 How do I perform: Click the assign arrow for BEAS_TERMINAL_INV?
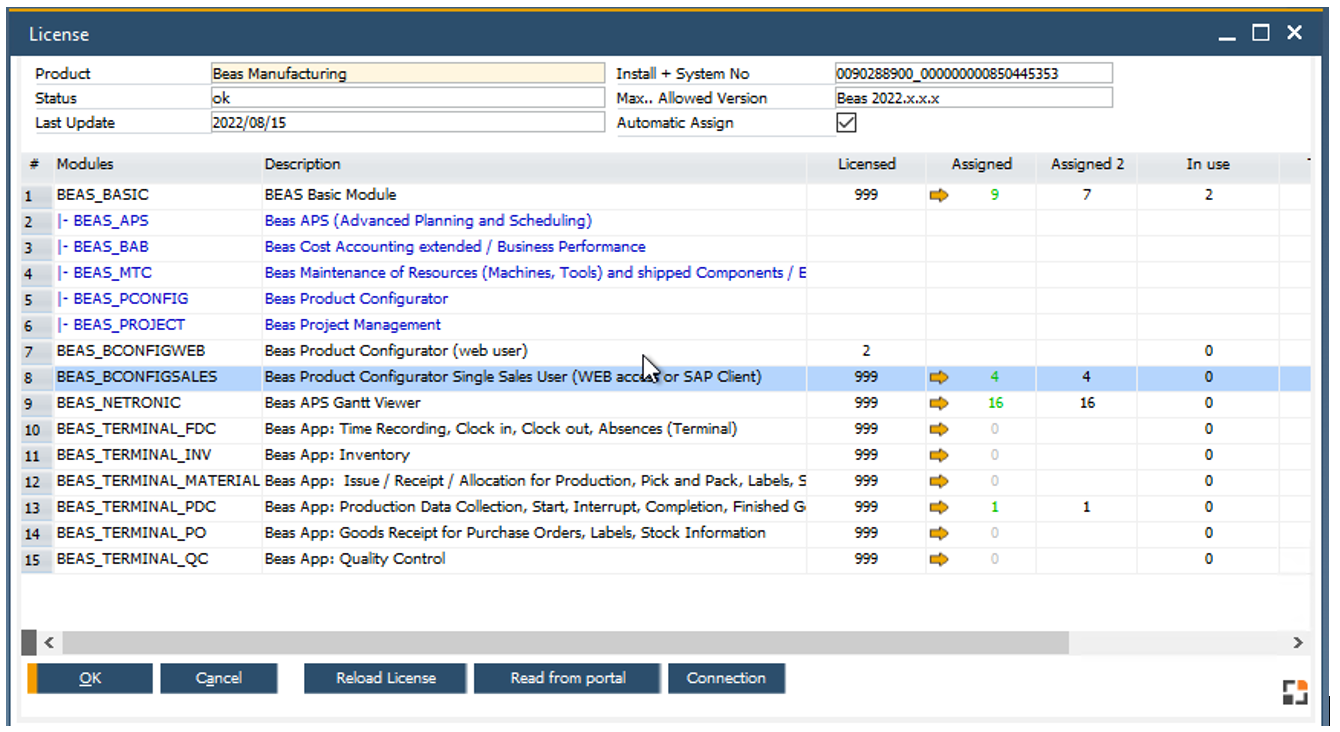pyautogui.click(x=939, y=454)
